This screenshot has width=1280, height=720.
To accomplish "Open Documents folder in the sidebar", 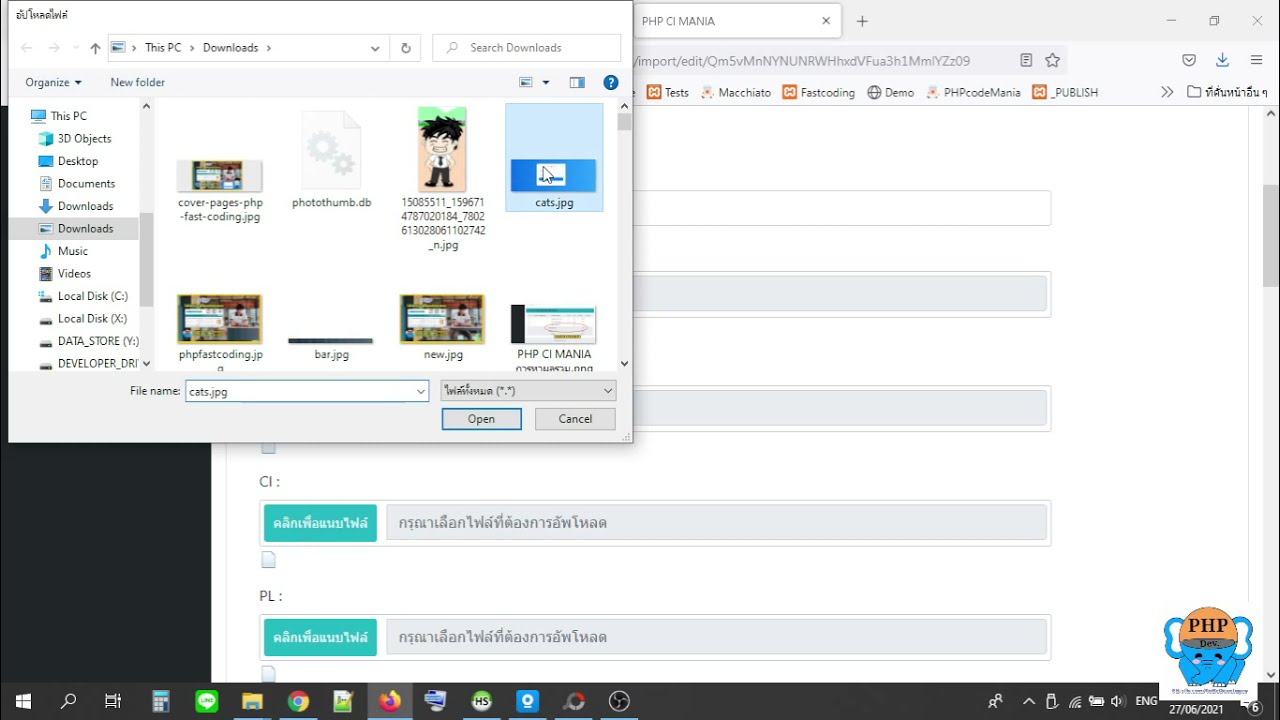I will click(86, 183).
